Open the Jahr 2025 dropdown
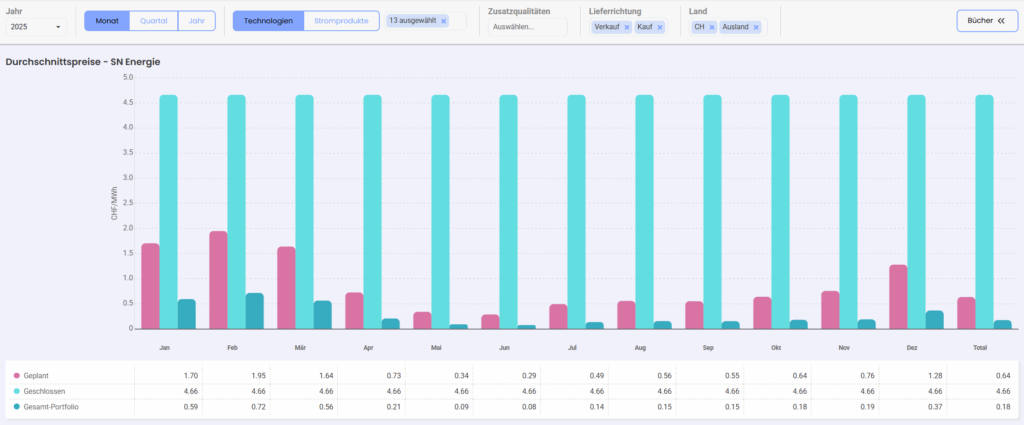The width and height of the screenshot is (1024, 425). [x=37, y=27]
